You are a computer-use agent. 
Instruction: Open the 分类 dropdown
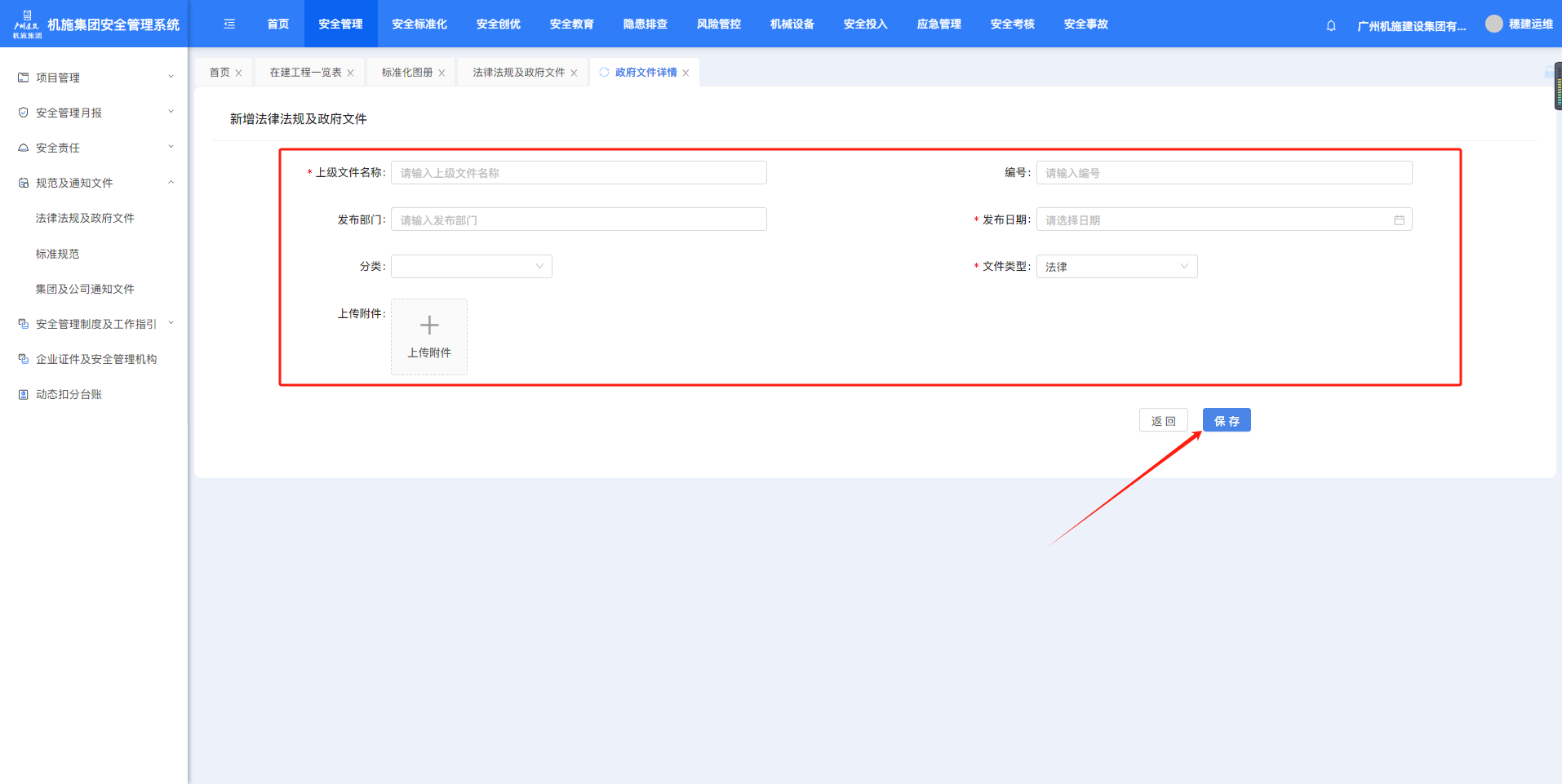tap(471, 267)
